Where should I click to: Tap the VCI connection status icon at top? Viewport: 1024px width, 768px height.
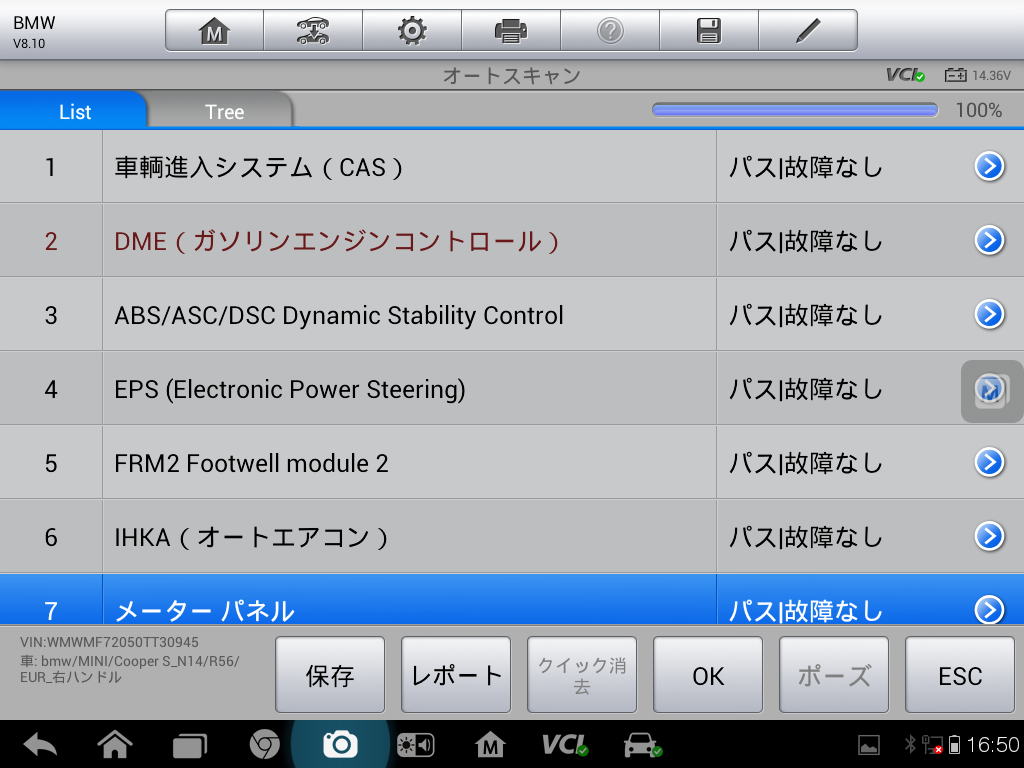(x=905, y=75)
